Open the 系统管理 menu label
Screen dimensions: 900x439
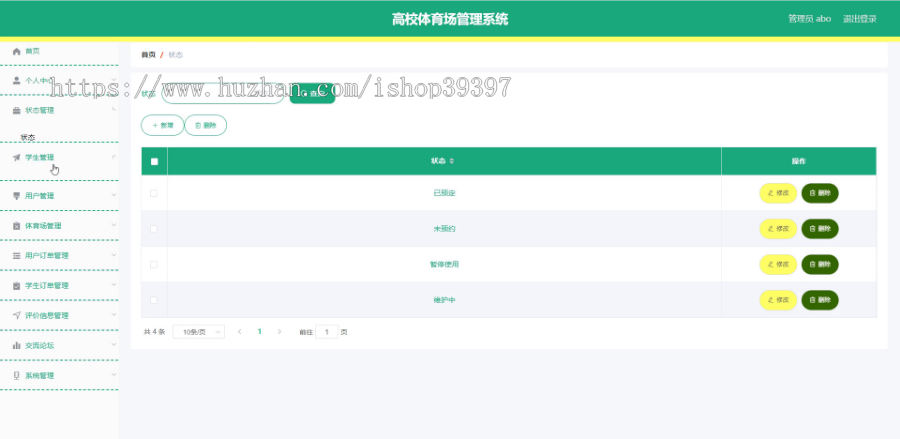(40, 375)
